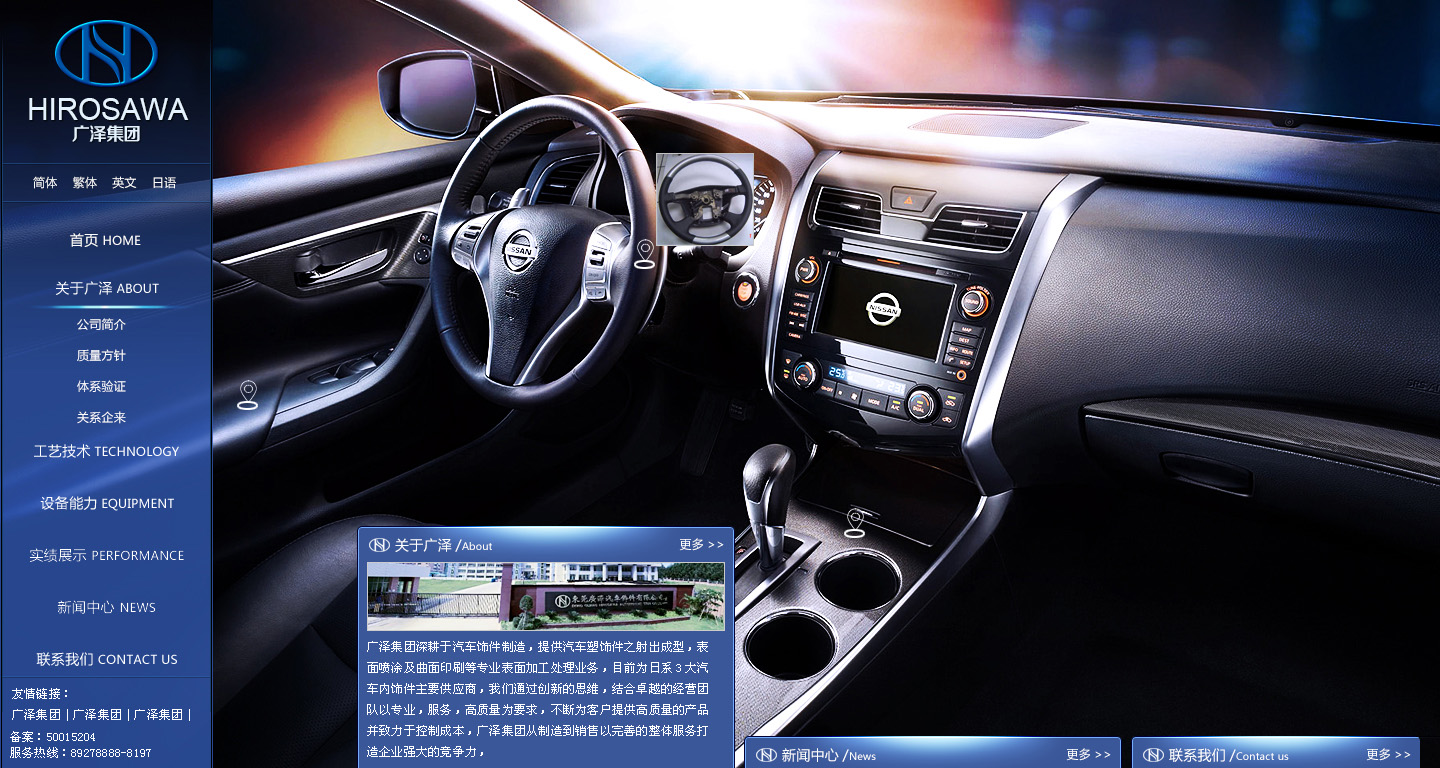Select the 质量方针 submenu item
The height and width of the screenshot is (768, 1440).
click(x=101, y=356)
